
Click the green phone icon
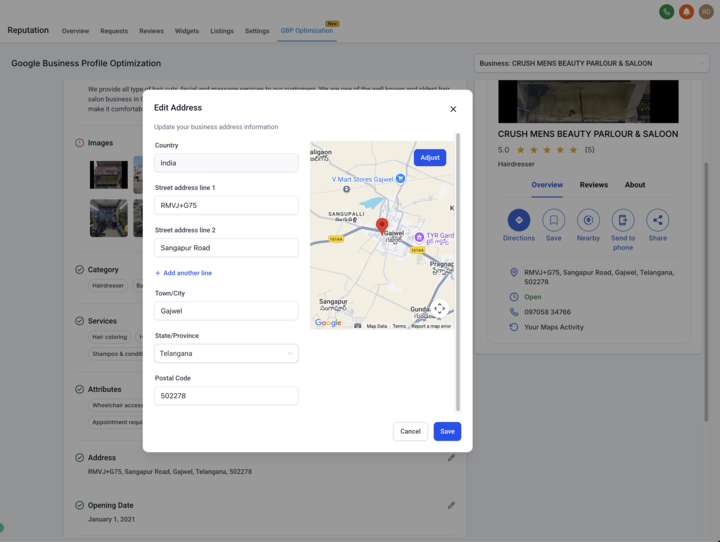666,11
